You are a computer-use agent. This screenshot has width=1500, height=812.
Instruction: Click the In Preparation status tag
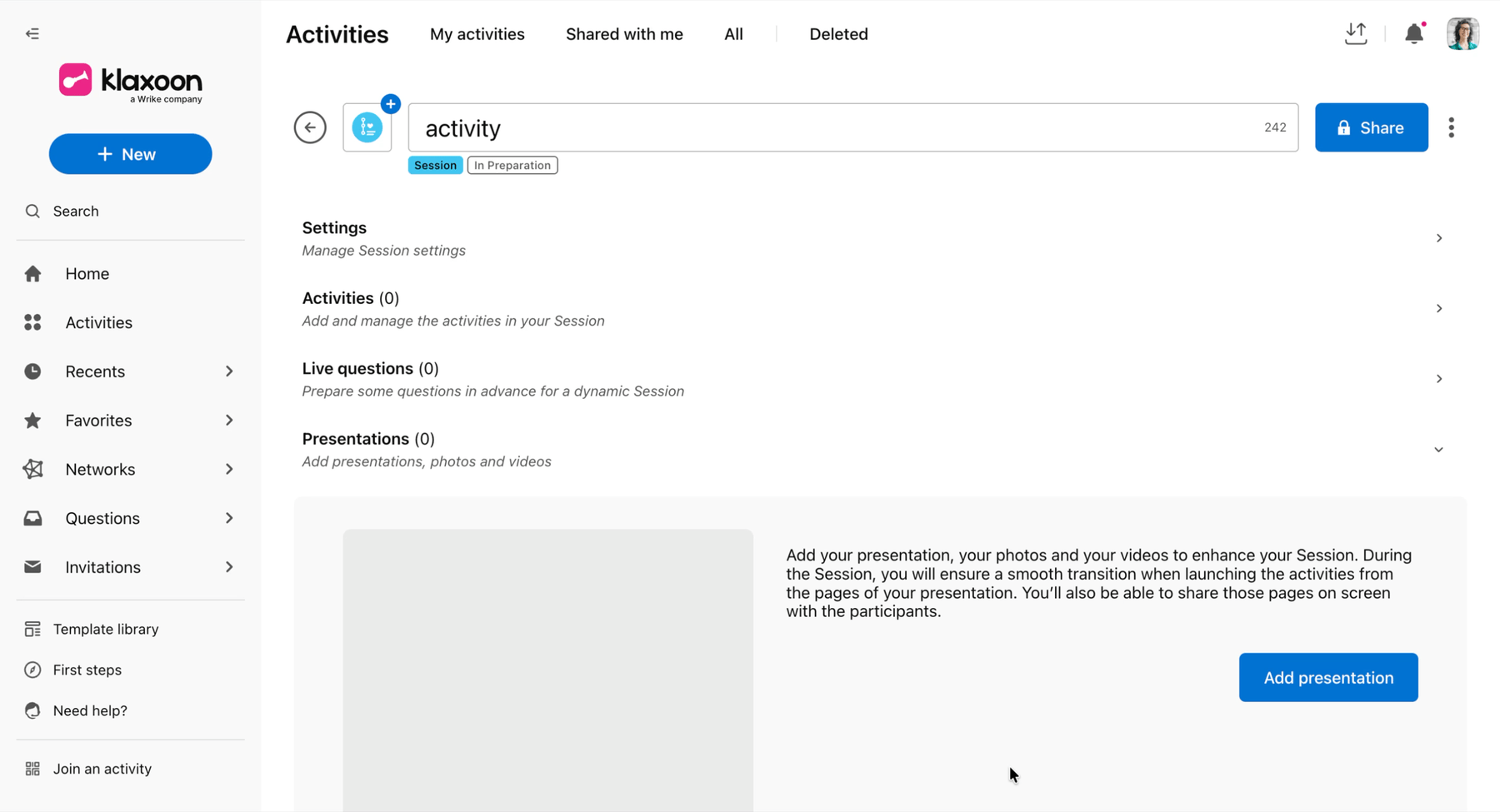click(512, 165)
